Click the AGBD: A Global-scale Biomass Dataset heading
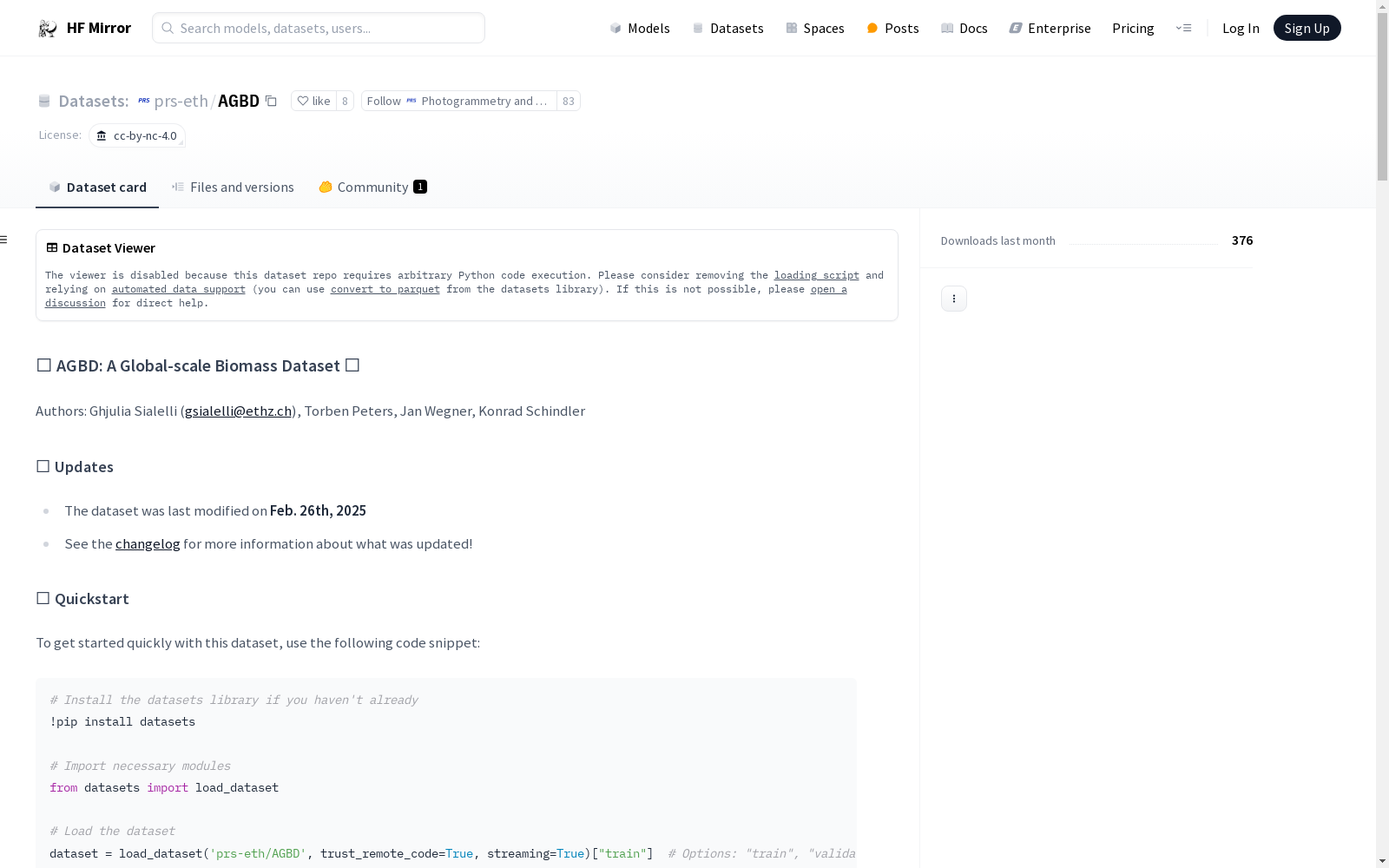The height and width of the screenshot is (868, 1389). tap(198, 365)
